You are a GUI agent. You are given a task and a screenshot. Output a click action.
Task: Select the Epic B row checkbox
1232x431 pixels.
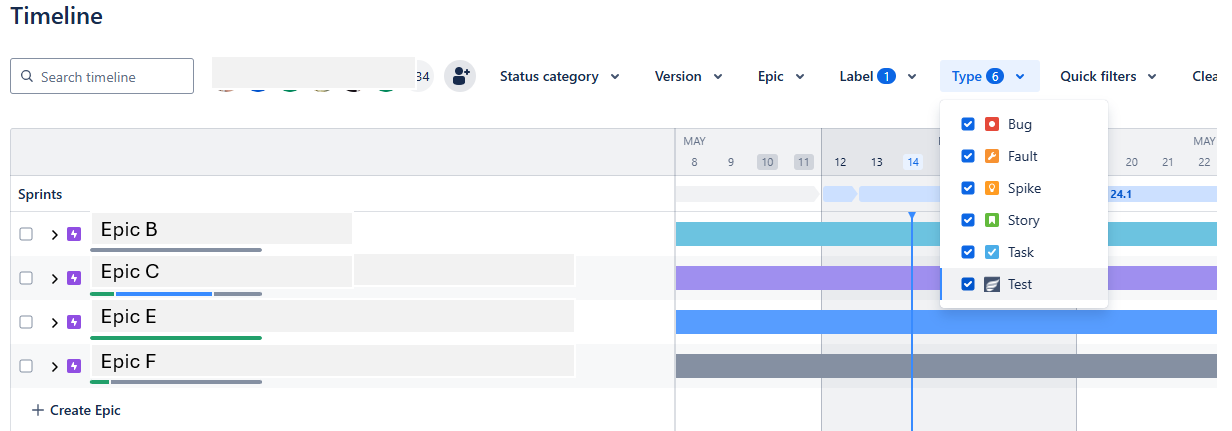click(x=26, y=234)
